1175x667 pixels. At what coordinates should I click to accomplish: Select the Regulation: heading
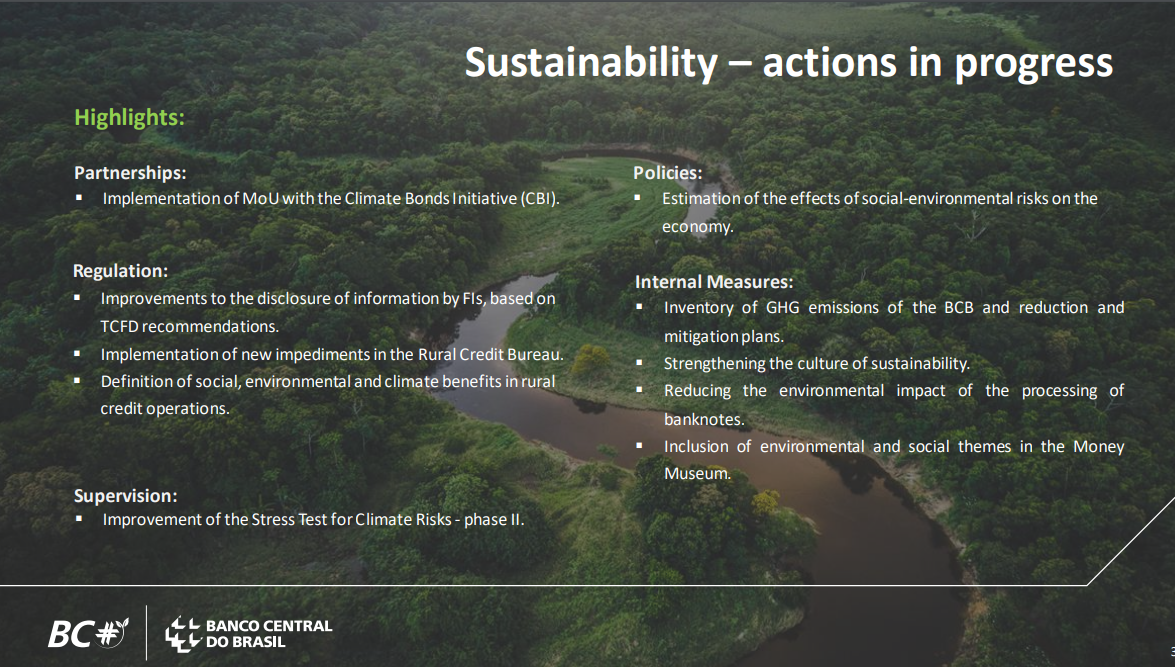coord(120,271)
